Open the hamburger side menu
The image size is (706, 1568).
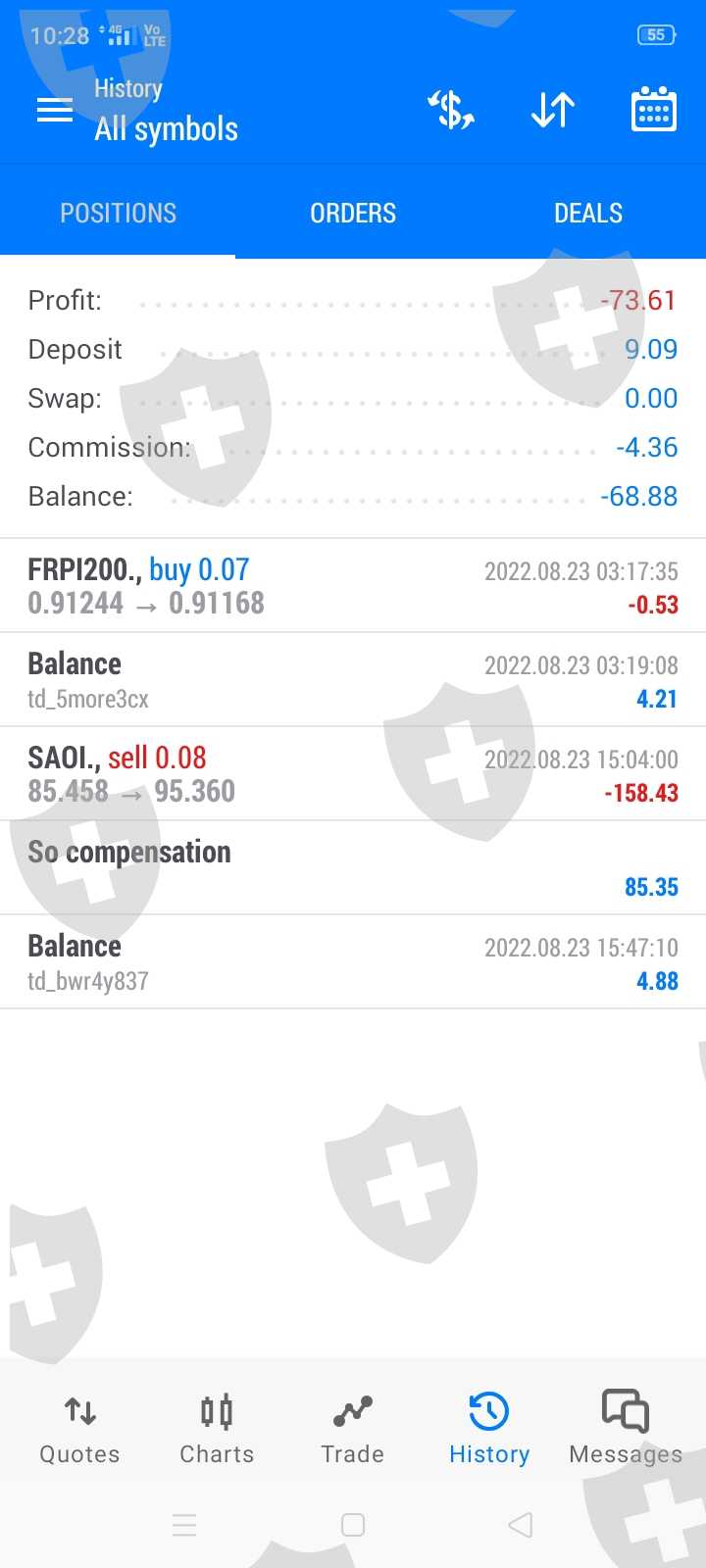(x=55, y=110)
